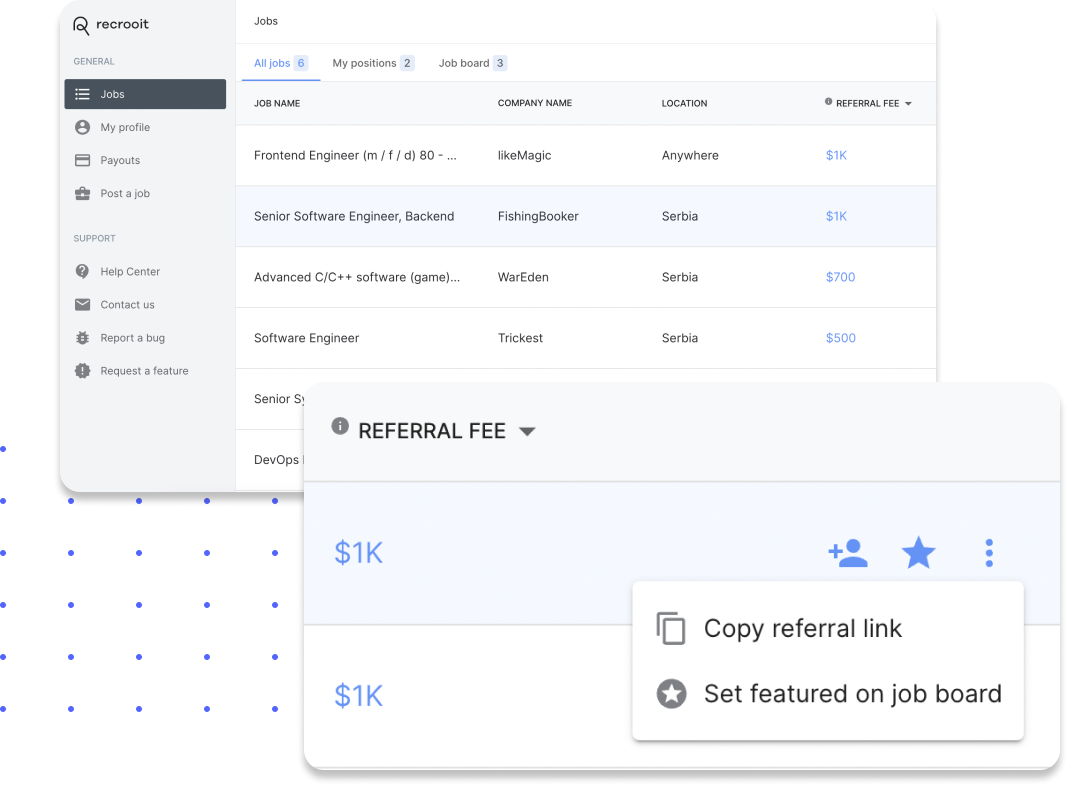Toggle the blue star featured icon

pos(918,553)
